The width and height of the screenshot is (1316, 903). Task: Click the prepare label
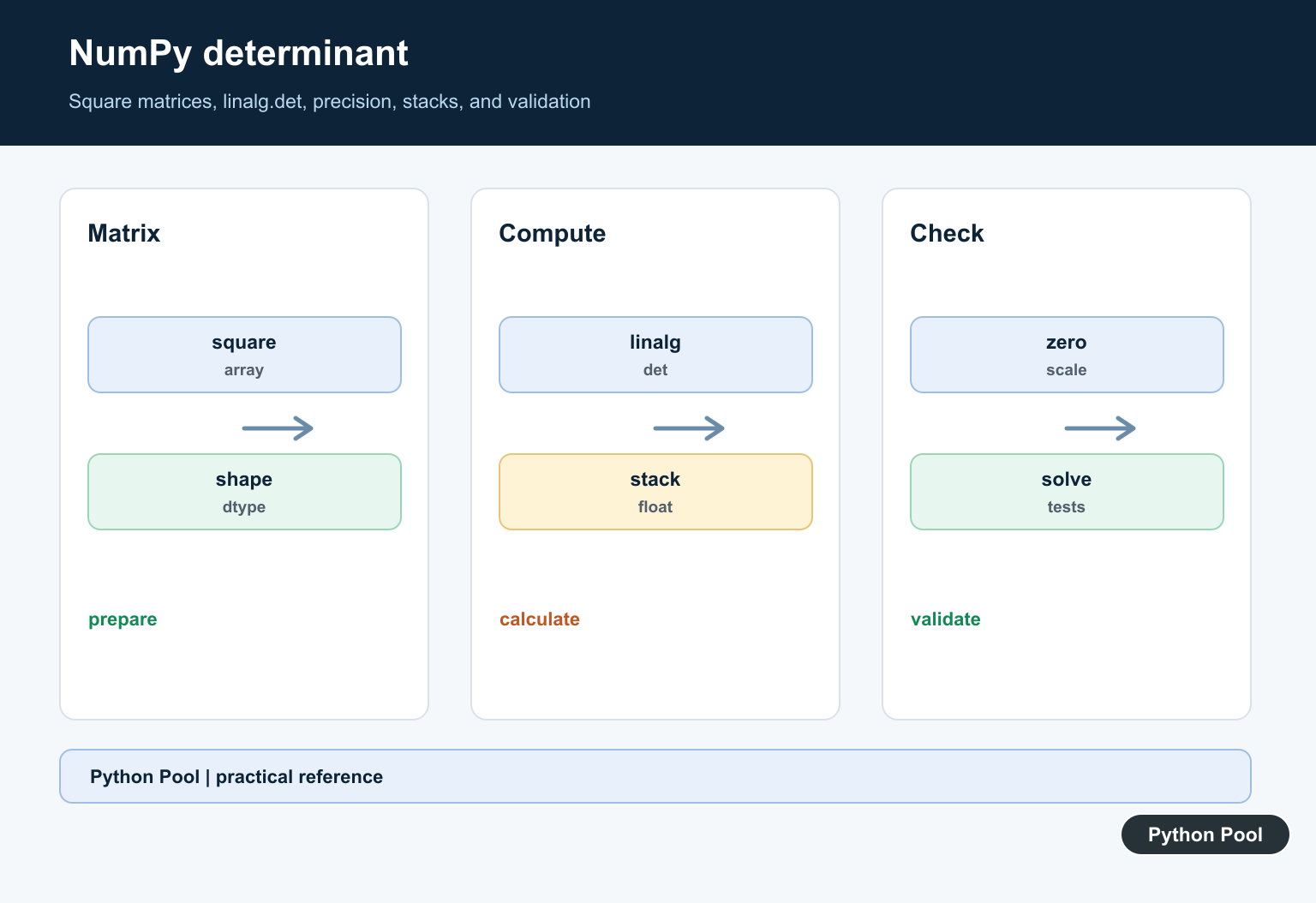point(123,619)
